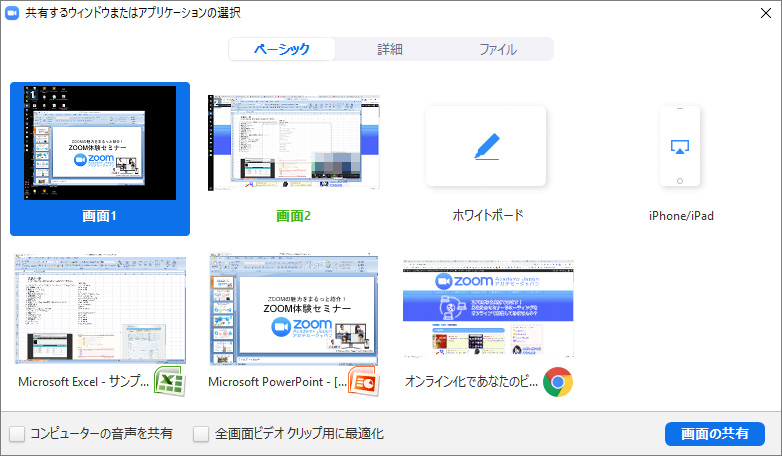Viewport: 782px width, 456px height.
Task: Enable コンピューターの音声を共有 checkbox
Action: [x=17, y=434]
